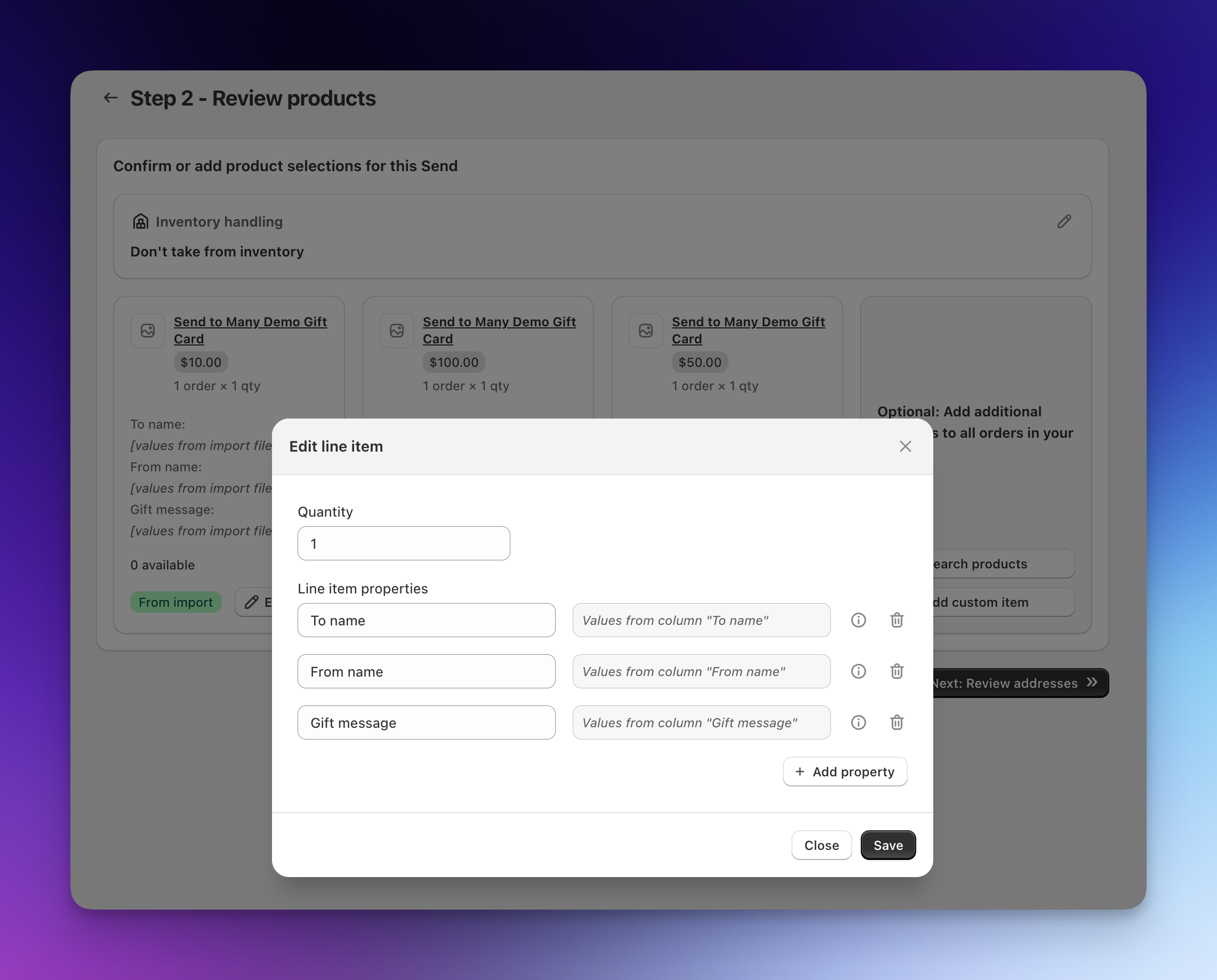Click the pencil Edit button on $10.00 card
The width and height of the screenshot is (1217, 980).
click(x=253, y=603)
